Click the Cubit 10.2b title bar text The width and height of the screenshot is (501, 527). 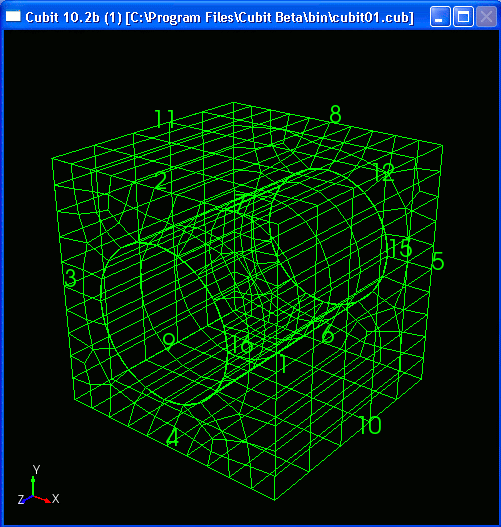[x=219, y=17]
